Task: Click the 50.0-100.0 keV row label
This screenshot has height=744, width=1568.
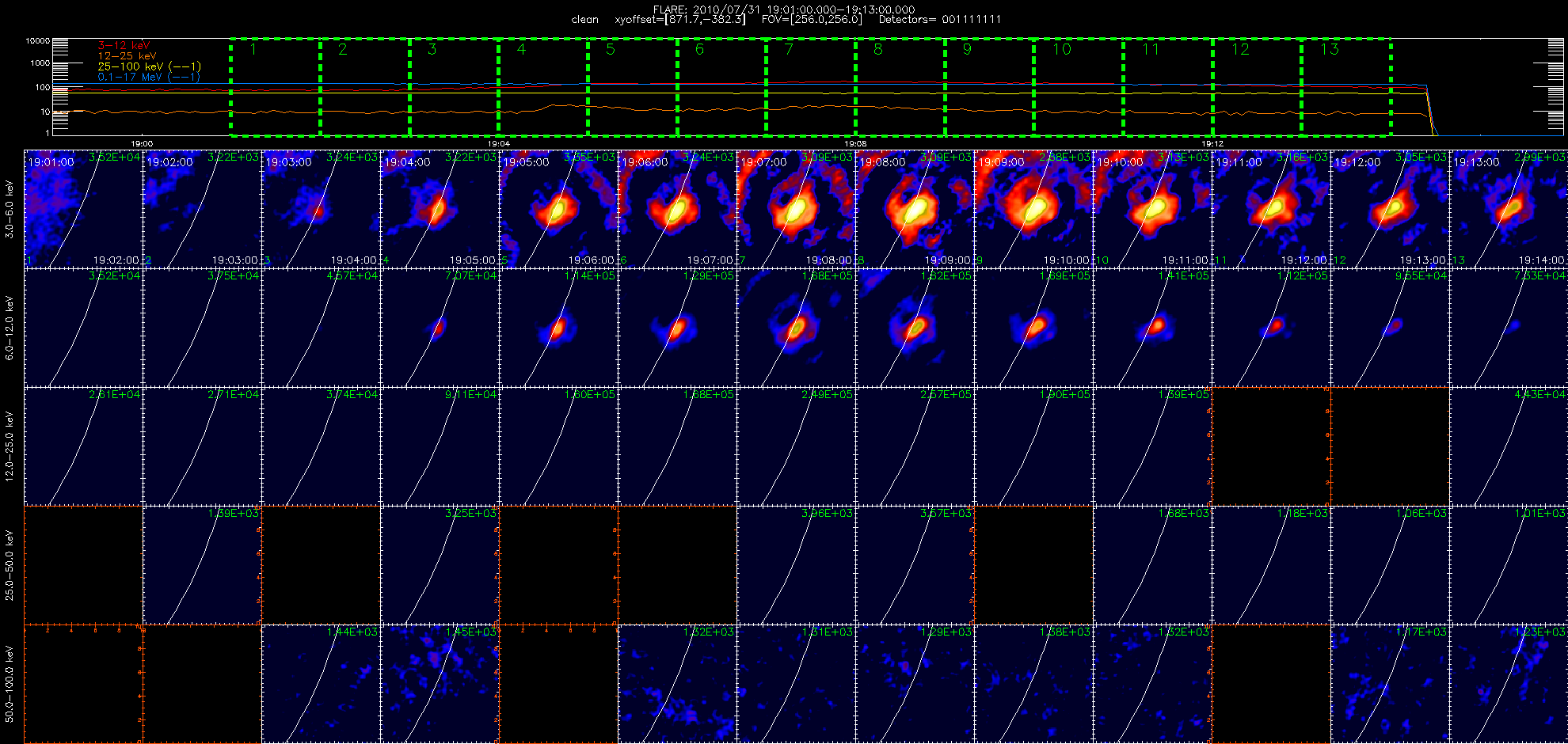Action: pos(10,684)
